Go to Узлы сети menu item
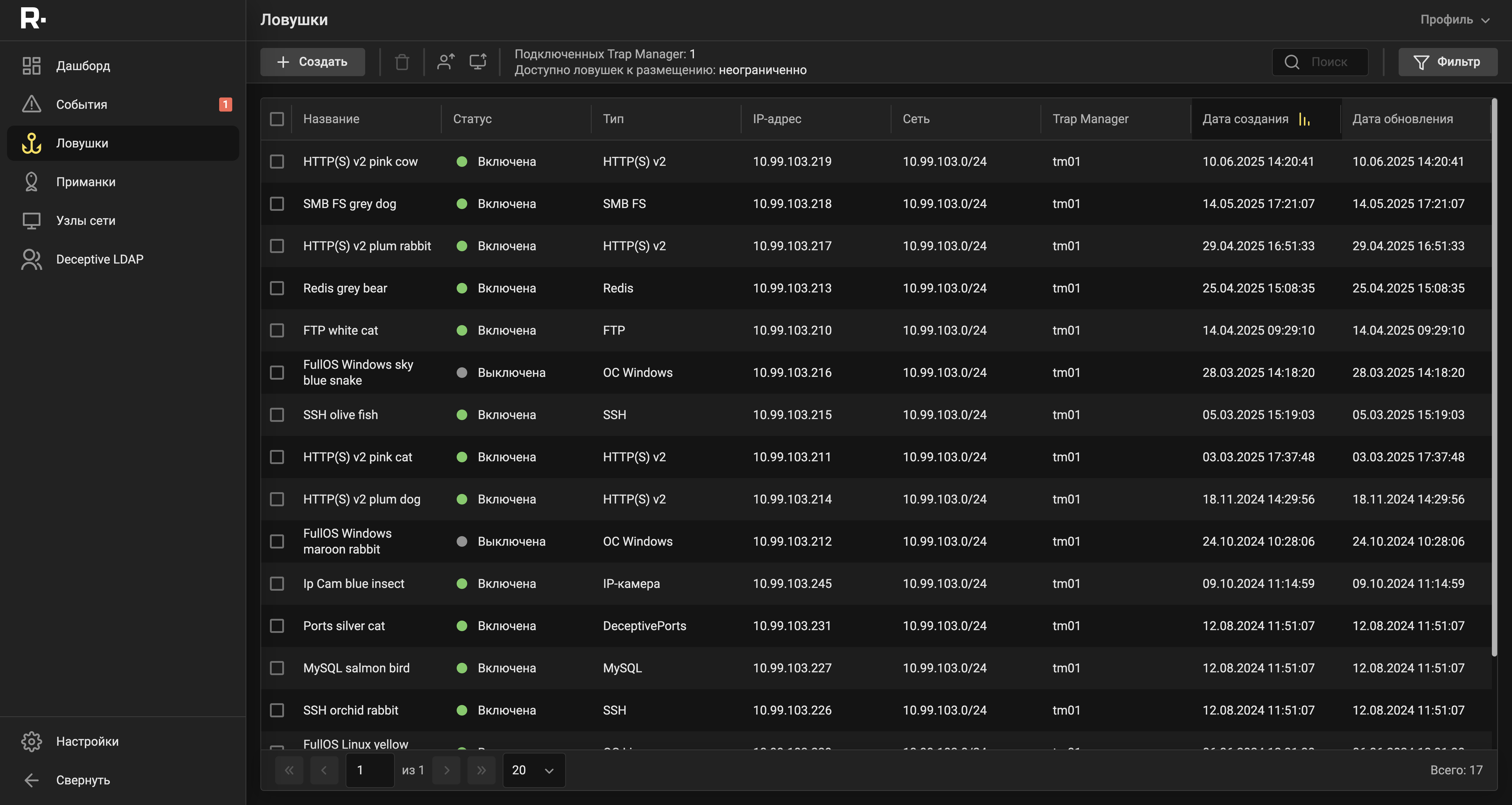This screenshot has width=1512, height=805. click(86, 221)
